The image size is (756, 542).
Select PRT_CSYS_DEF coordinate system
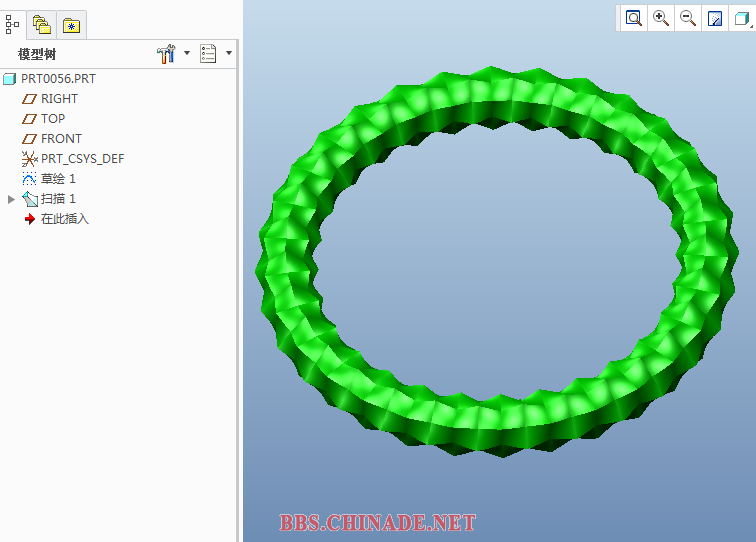tap(82, 159)
